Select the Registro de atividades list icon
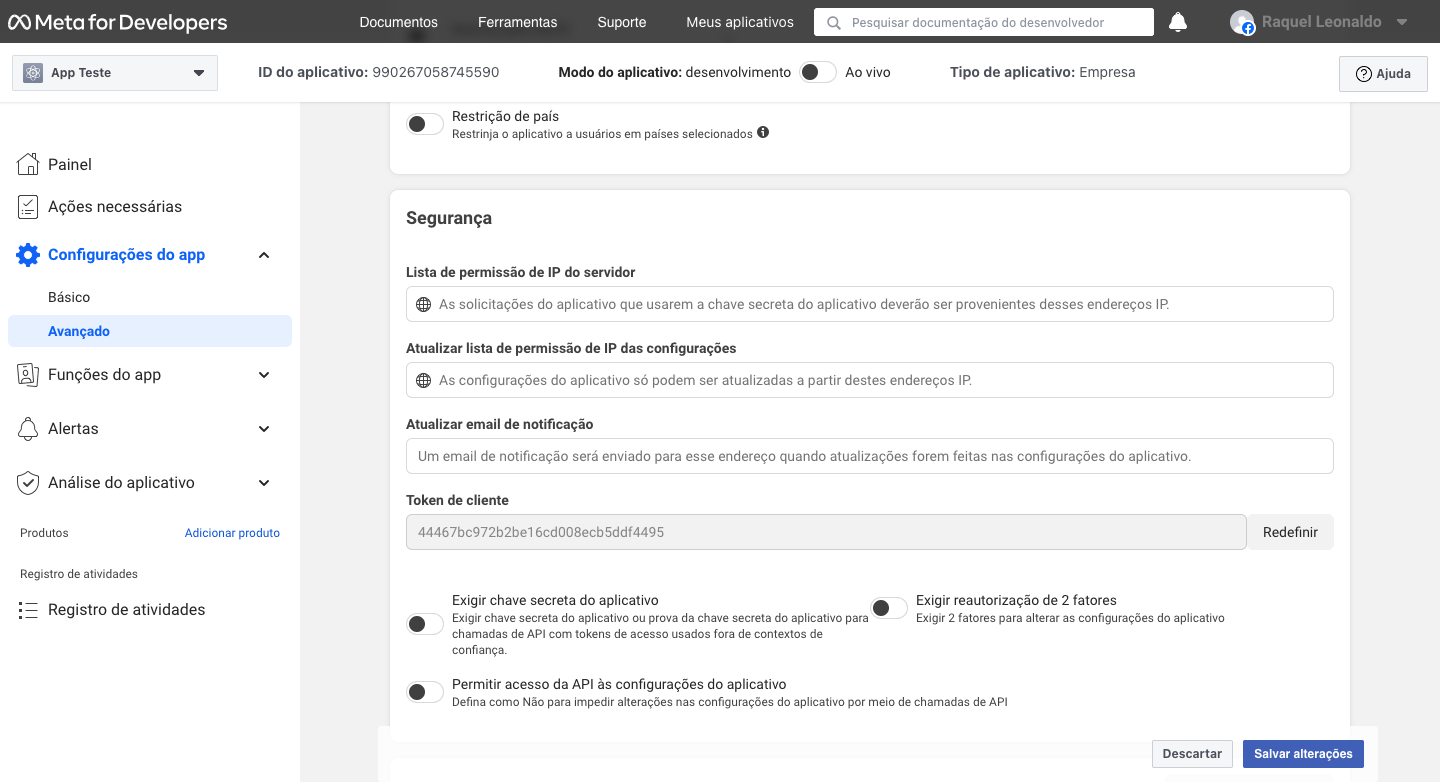Screen dimensions: 1440x782 click(x=28, y=608)
